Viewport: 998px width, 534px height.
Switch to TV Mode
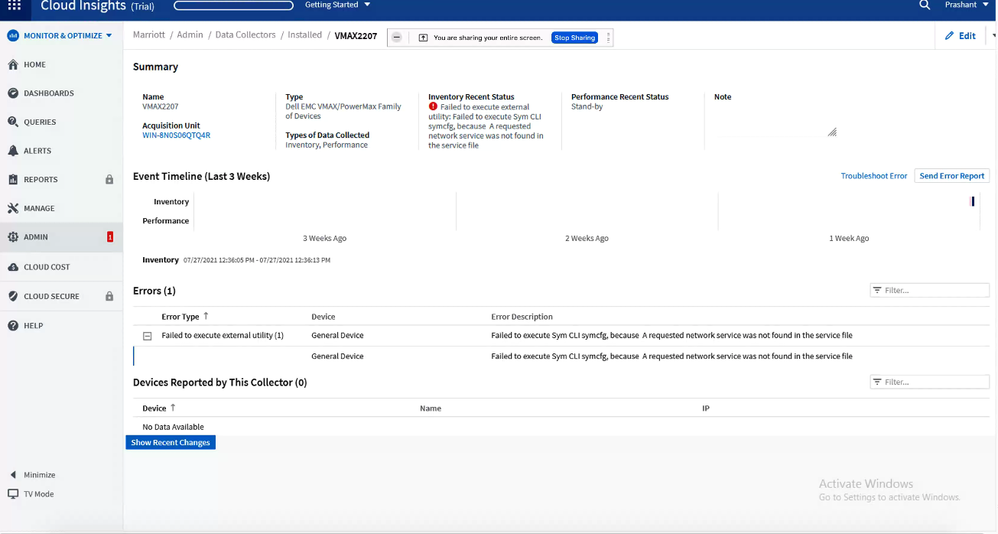tap(38, 494)
